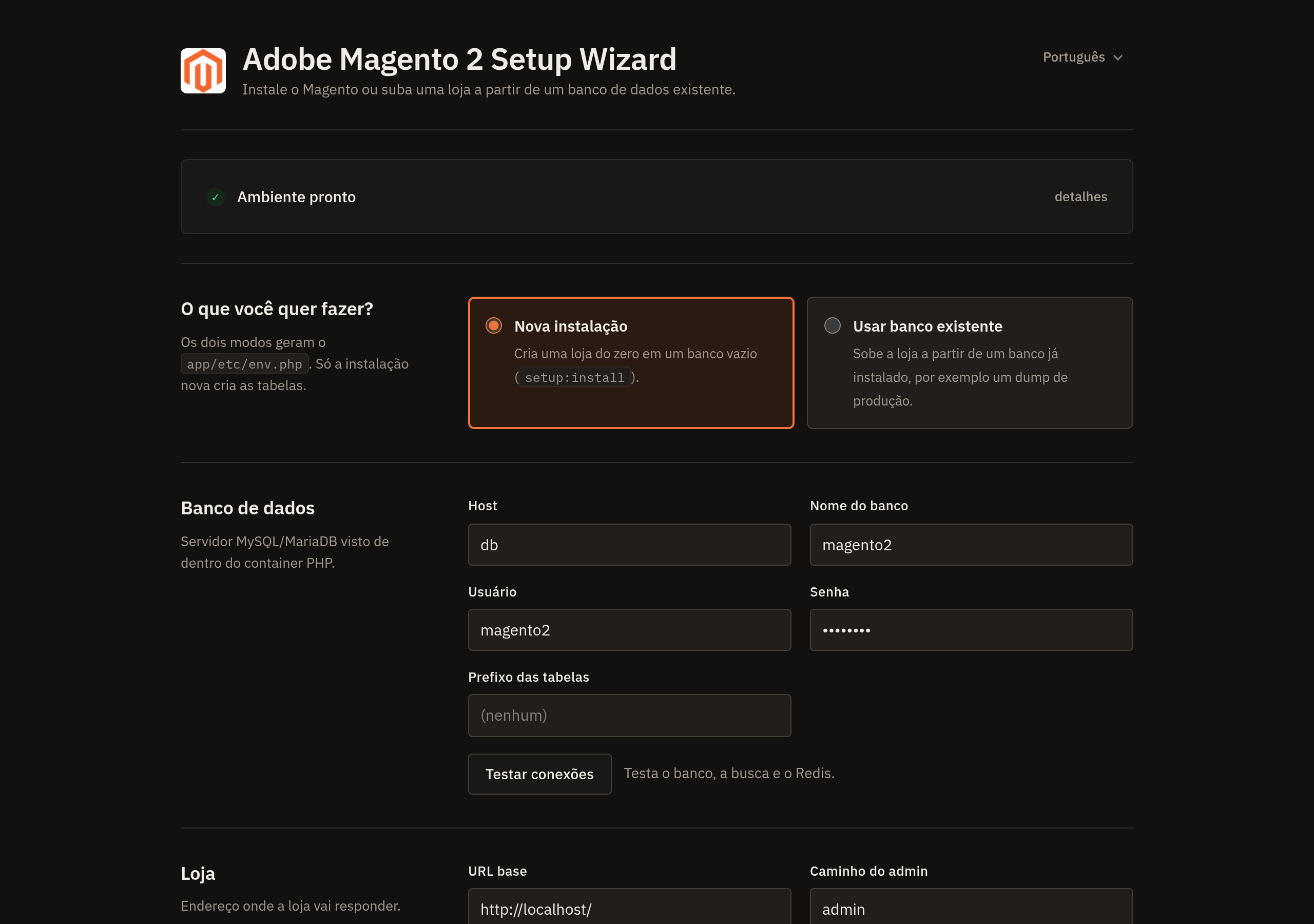Click the Prefixo das tabelas field
The height and width of the screenshot is (924, 1314).
click(629, 715)
